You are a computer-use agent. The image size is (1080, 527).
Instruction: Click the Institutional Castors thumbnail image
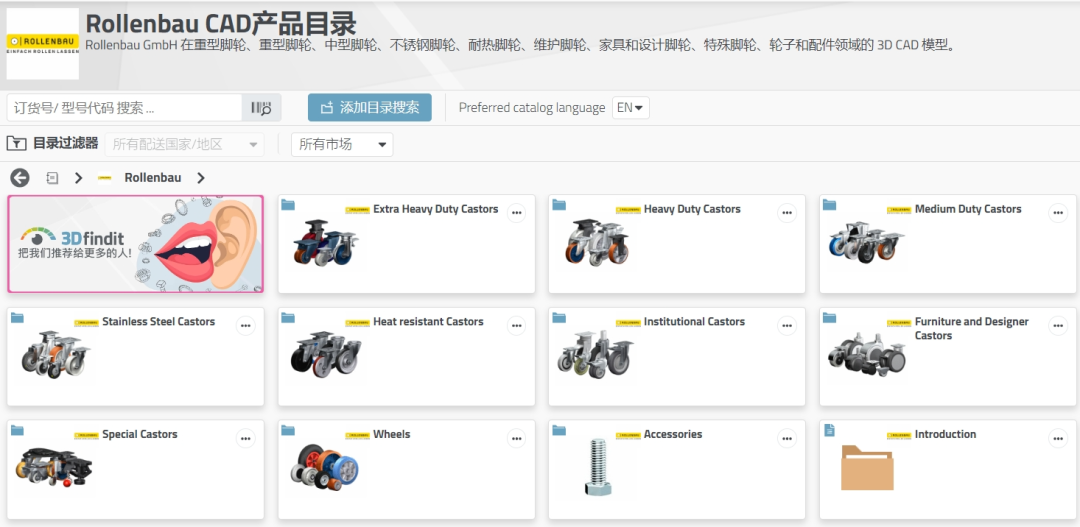(596, 354)
